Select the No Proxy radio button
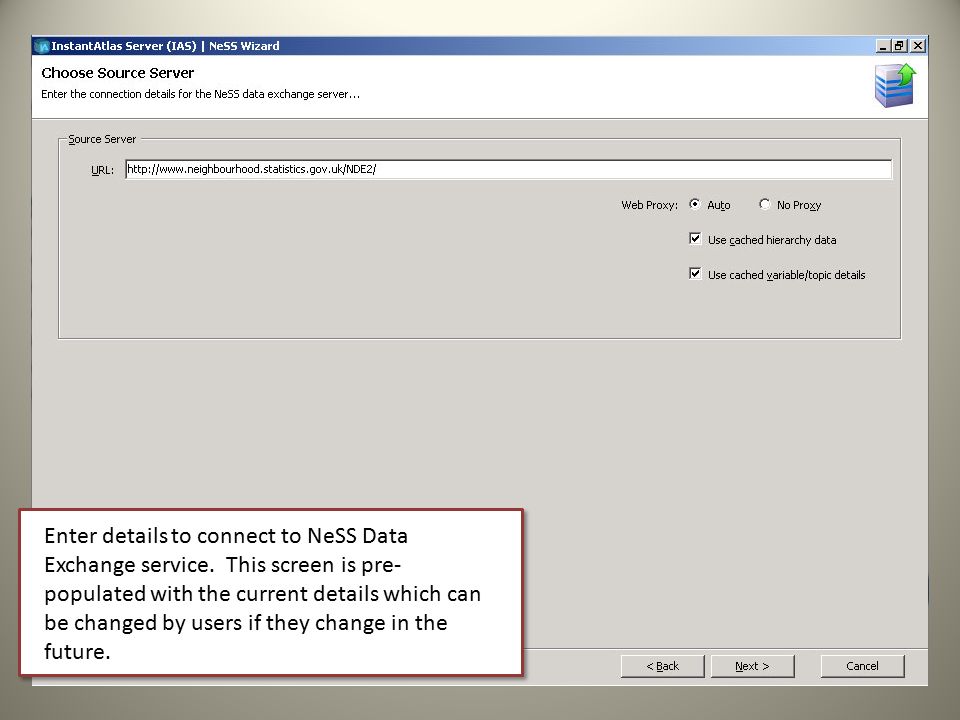 coord(765,204)
